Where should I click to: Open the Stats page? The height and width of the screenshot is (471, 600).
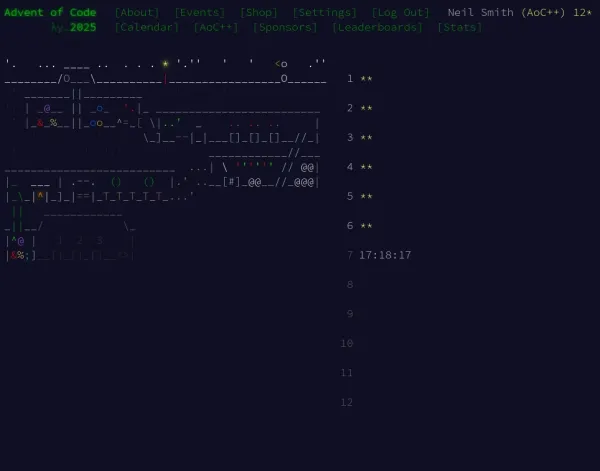point(460,27)
